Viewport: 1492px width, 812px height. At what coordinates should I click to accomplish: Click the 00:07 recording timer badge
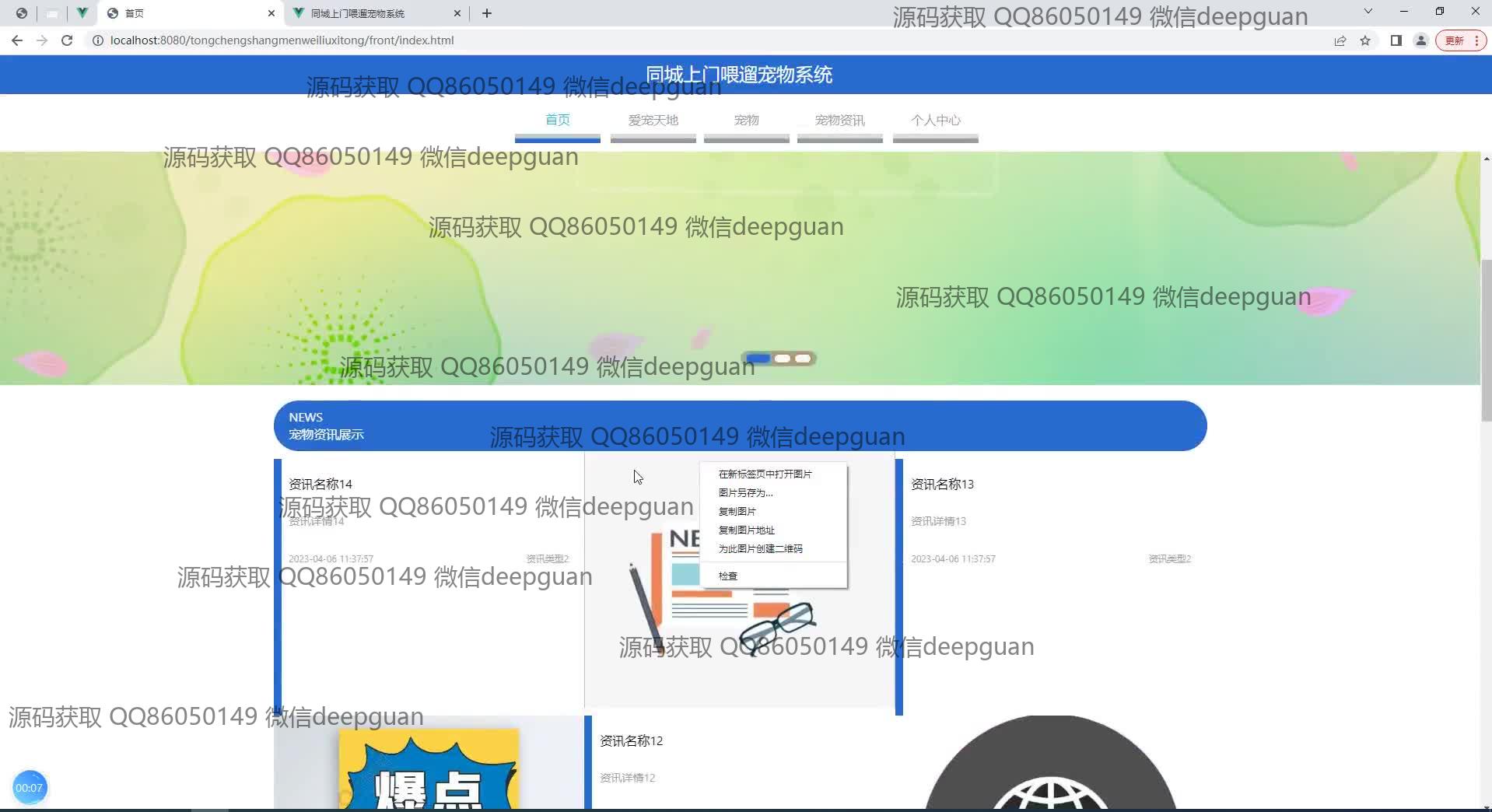click(x=30, y=787)
